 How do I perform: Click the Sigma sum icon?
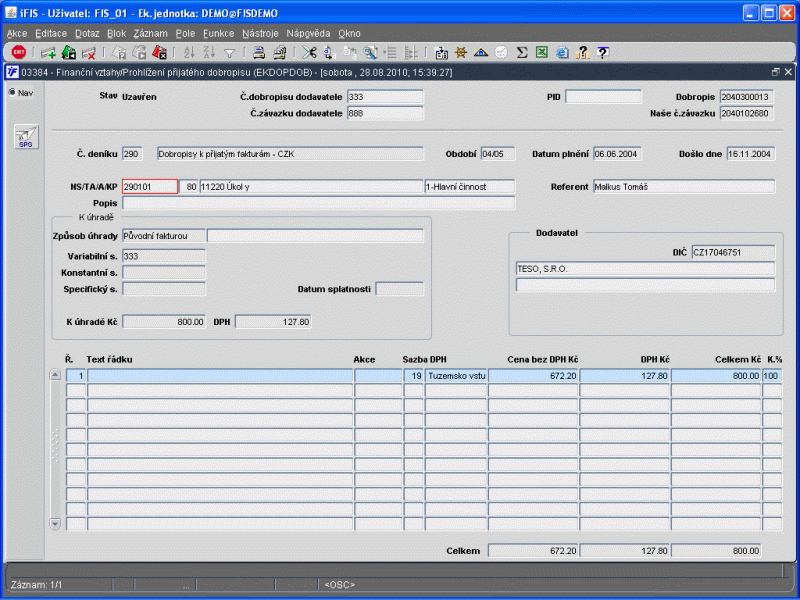[521, 52]
